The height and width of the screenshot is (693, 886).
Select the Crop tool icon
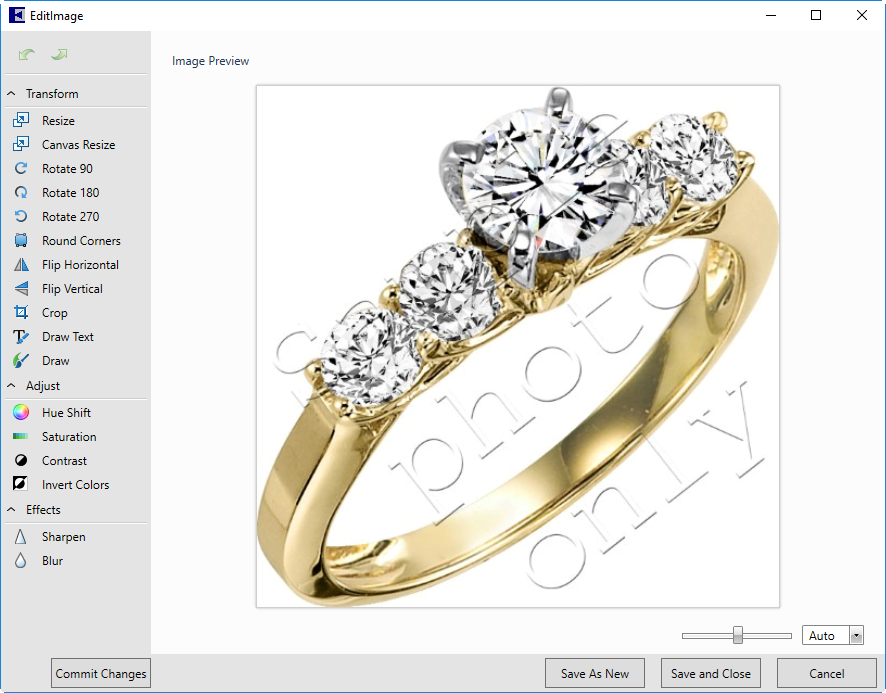tap(21, 313)
